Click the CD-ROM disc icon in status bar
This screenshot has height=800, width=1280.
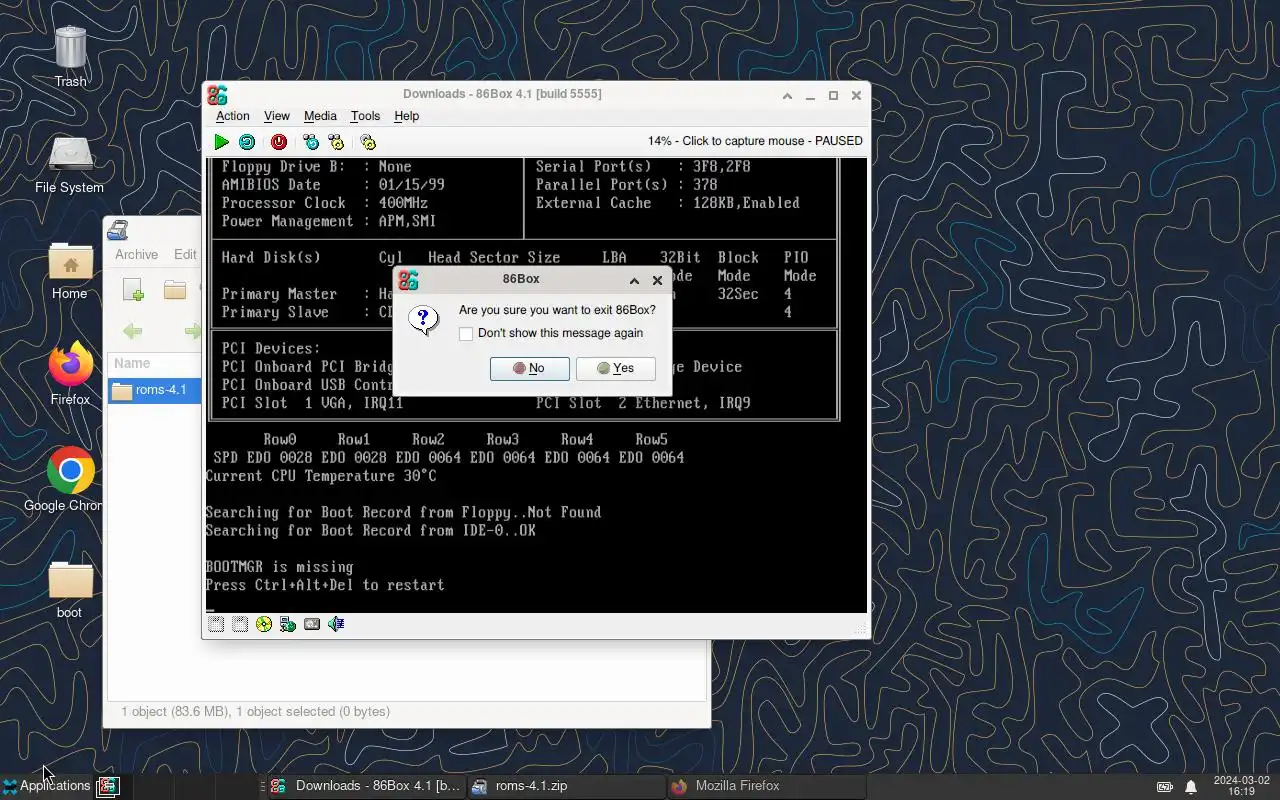[264, 624]
